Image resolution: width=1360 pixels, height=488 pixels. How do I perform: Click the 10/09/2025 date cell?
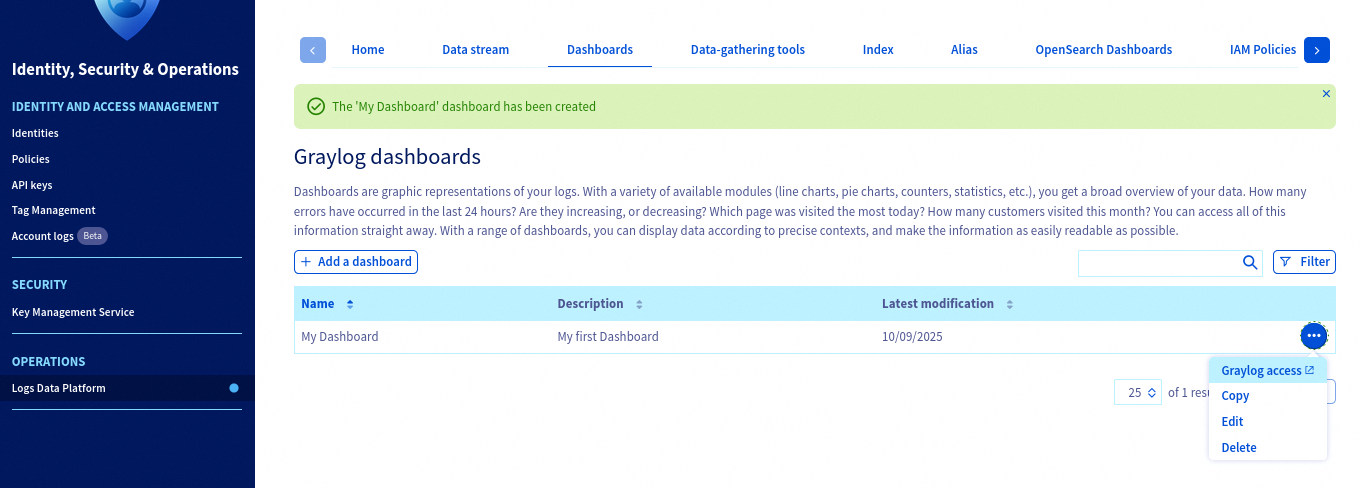(x=912, y=337)
